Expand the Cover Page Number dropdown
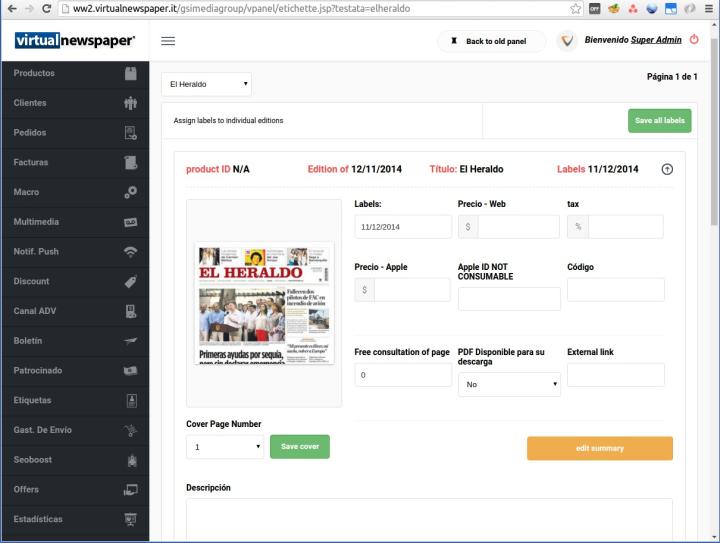The width and height of the screenshot is (720, 543). coord(225,447)
